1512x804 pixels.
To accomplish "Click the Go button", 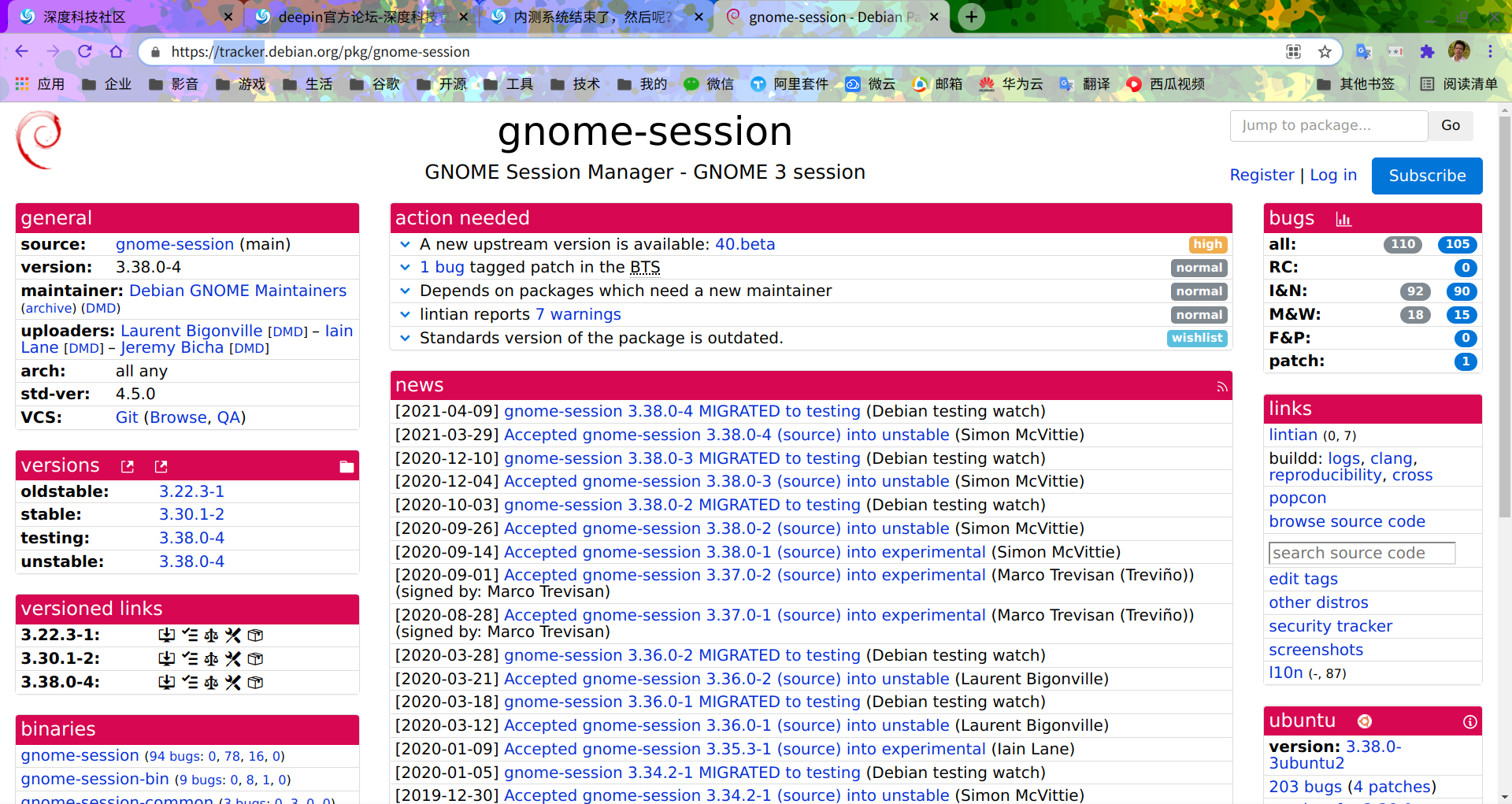I will pos(1451,125).
